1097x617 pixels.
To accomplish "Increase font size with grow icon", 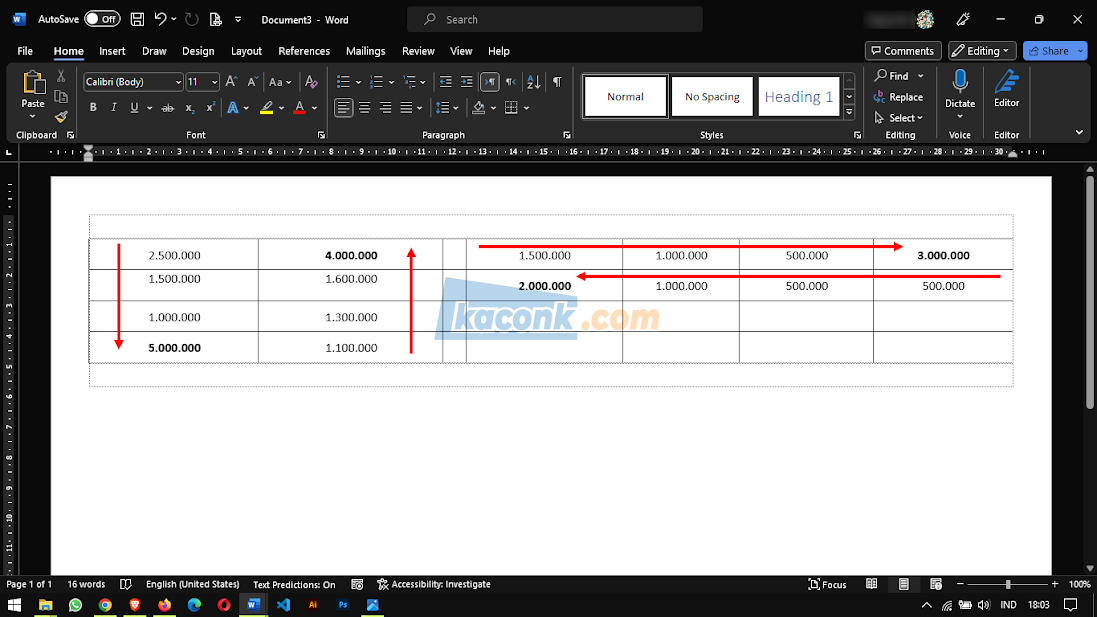I will coord(232,82).
